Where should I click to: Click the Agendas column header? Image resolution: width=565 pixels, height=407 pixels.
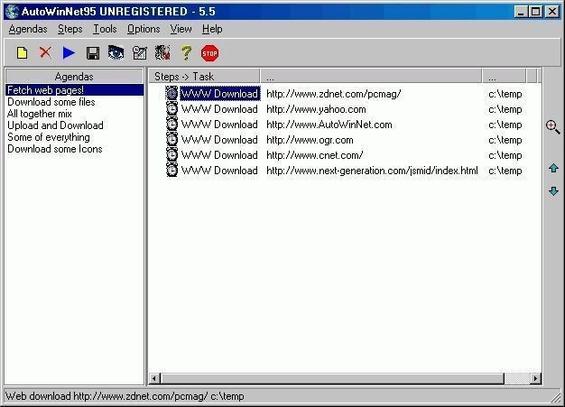tap(74, 76)
